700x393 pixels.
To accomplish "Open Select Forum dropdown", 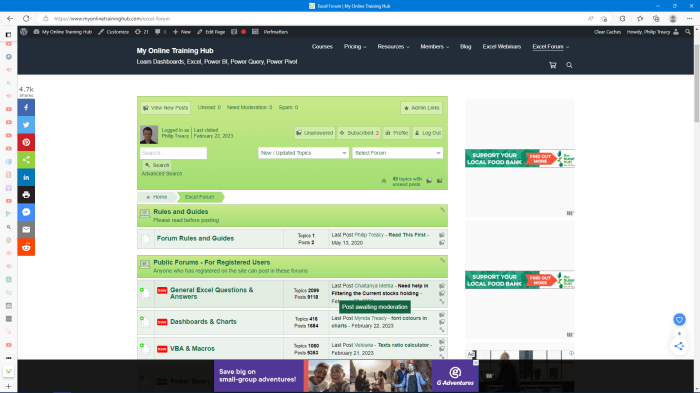I will [397, 153].
